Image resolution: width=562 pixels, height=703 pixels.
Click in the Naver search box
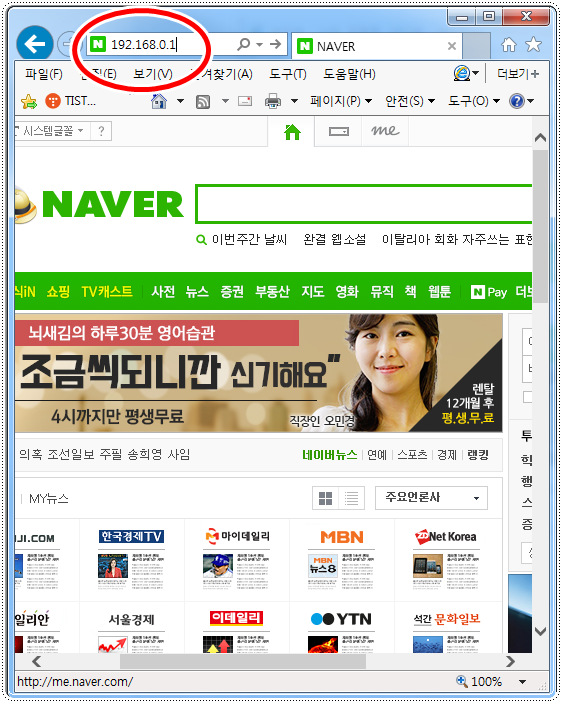point(364,204)
